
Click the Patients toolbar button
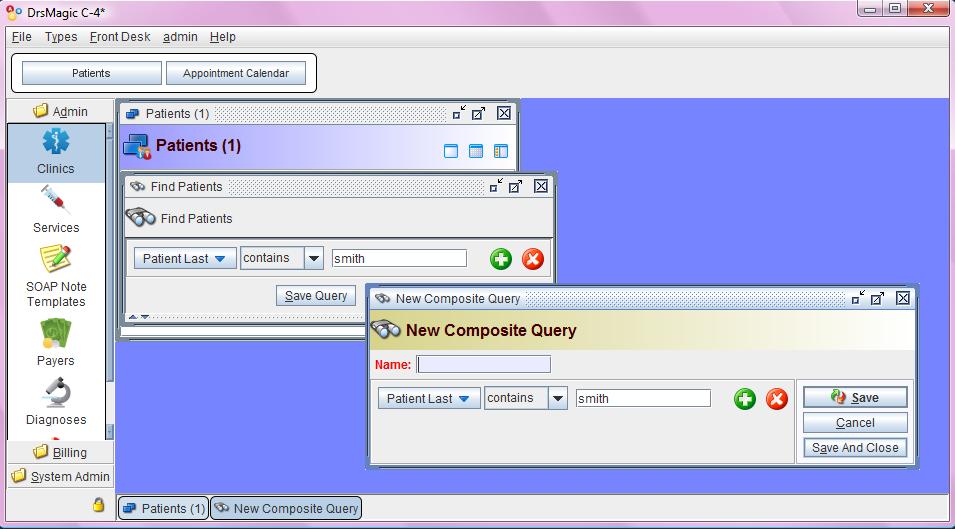point(91,73)
